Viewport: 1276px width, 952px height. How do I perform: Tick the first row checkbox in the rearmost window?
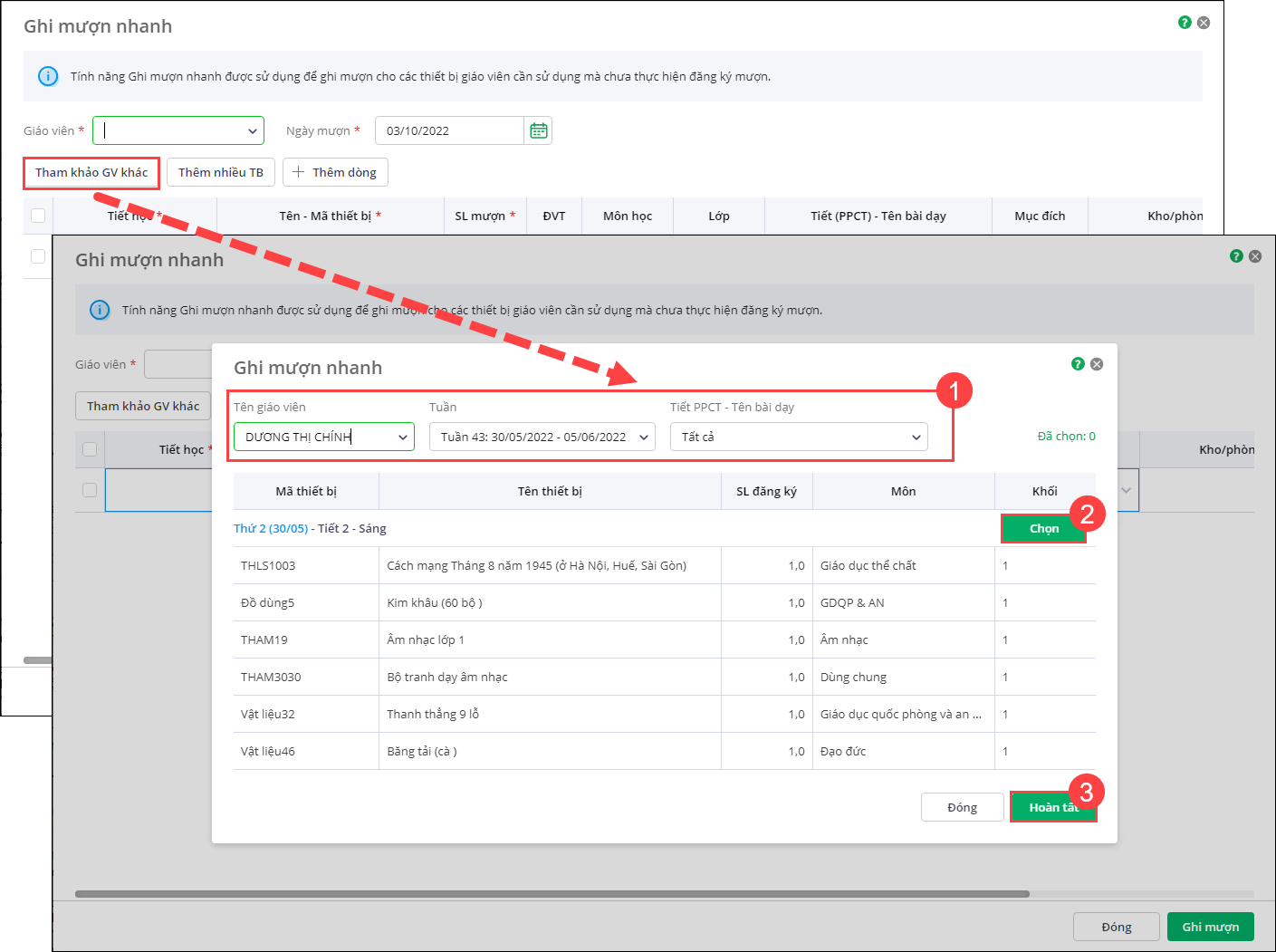38,256
